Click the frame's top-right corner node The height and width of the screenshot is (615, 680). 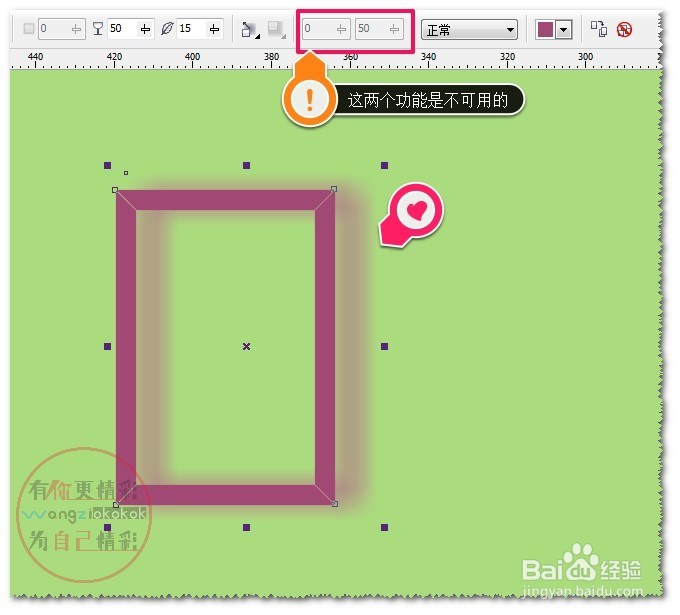[334, 189]
